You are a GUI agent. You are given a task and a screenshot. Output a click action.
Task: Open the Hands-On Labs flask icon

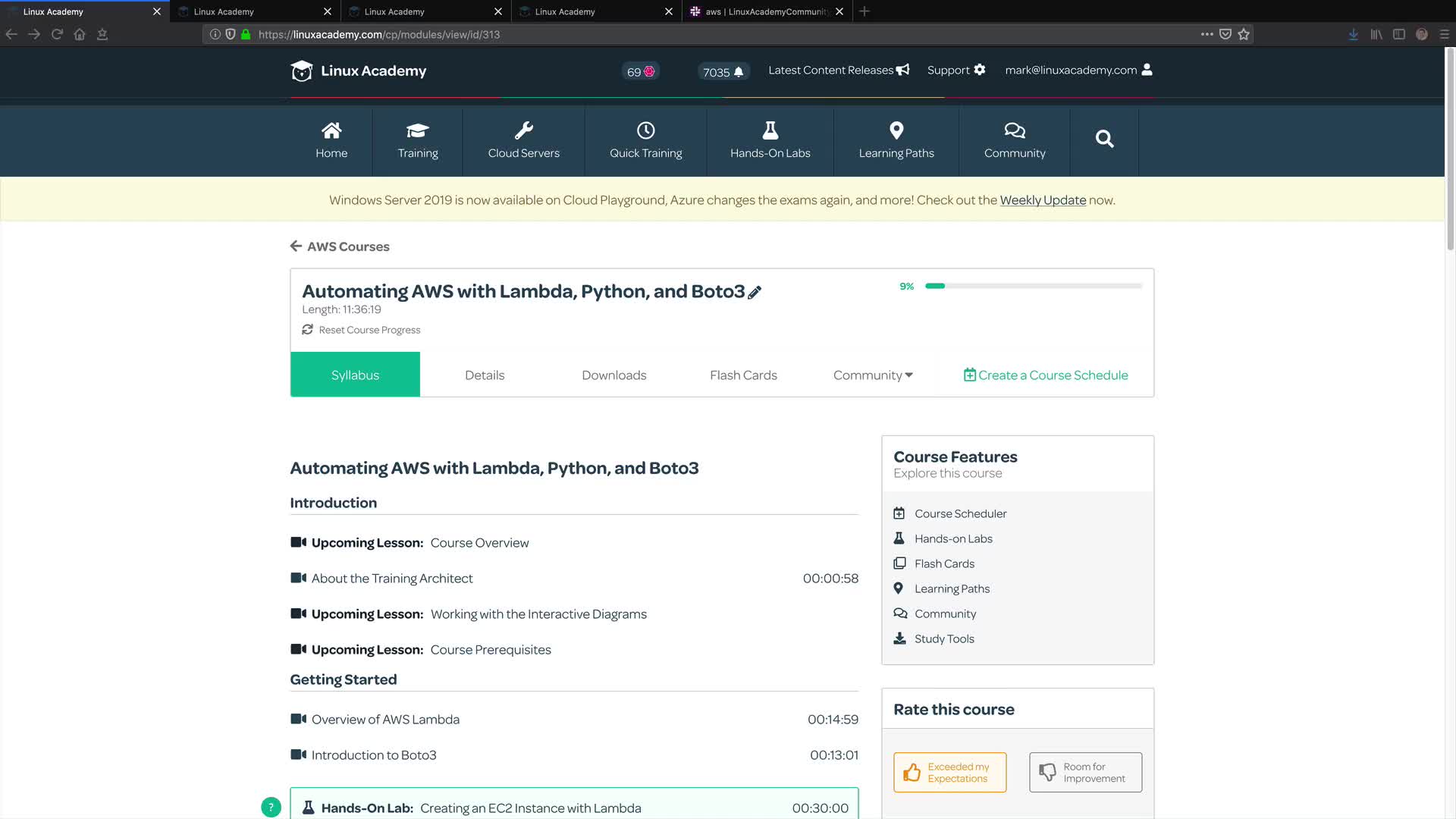tap(770, 130)
